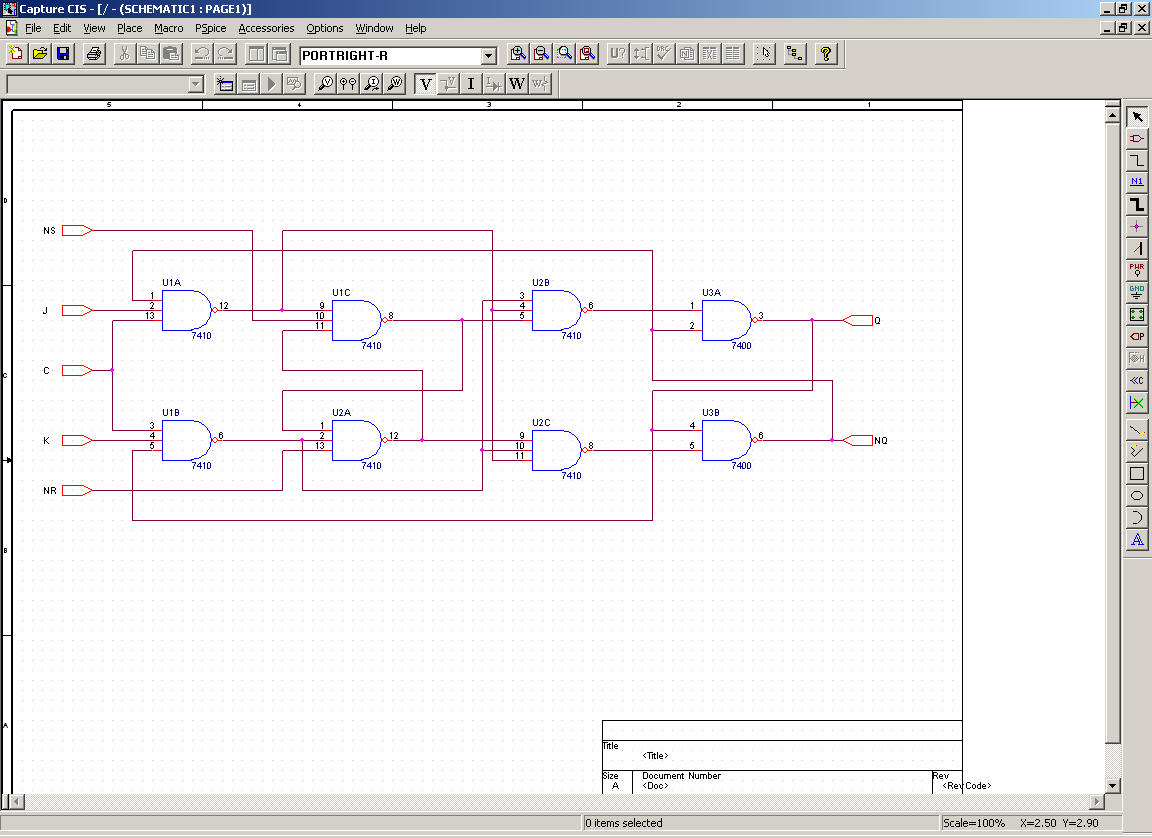Screen dimensions: 1152x838
Task: Toggle bias current display I button
Action: pyautogui.click(x=471, y=84)
